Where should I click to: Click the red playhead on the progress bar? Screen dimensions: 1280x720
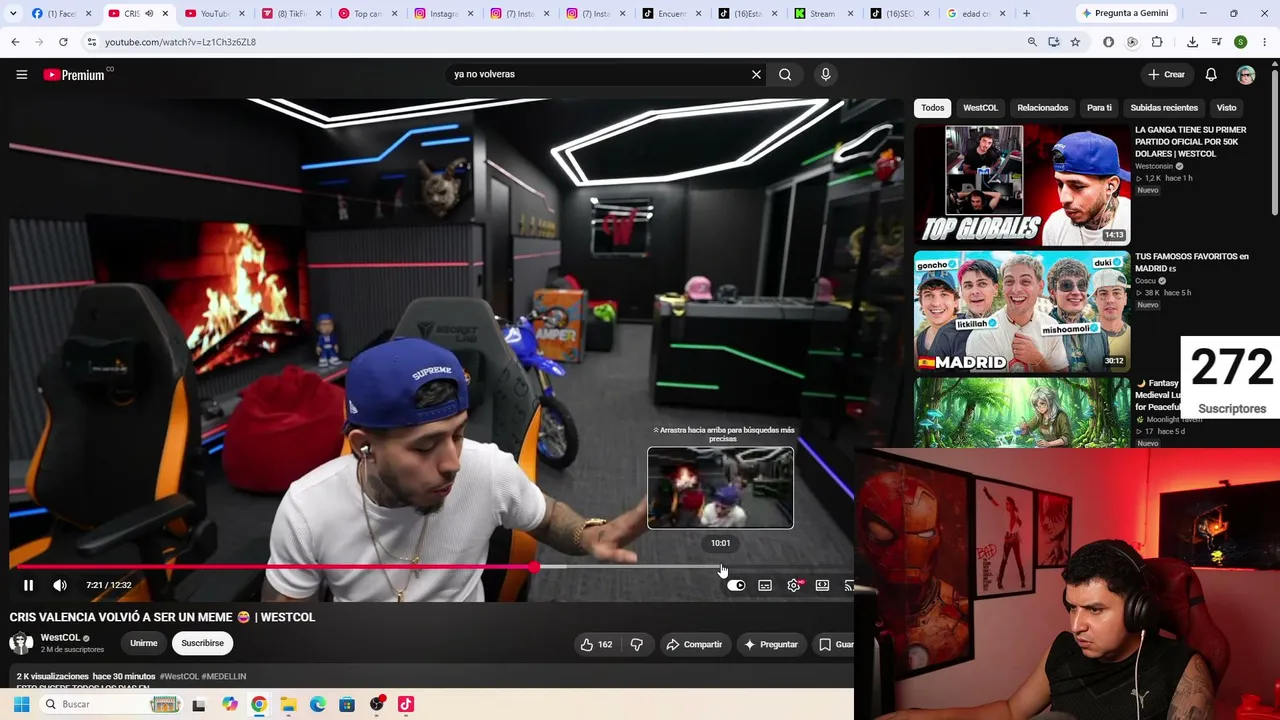coord(534,567)
